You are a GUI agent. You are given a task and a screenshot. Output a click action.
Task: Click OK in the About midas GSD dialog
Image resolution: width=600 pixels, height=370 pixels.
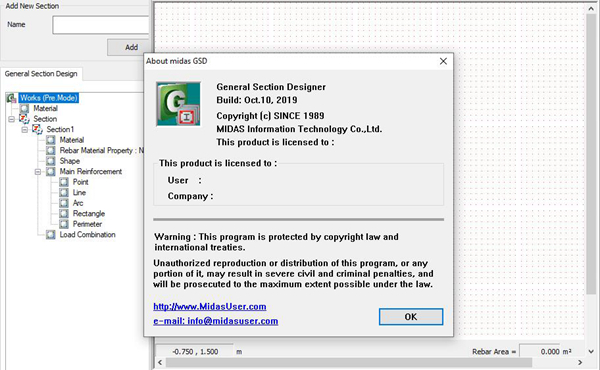[411, 317]
